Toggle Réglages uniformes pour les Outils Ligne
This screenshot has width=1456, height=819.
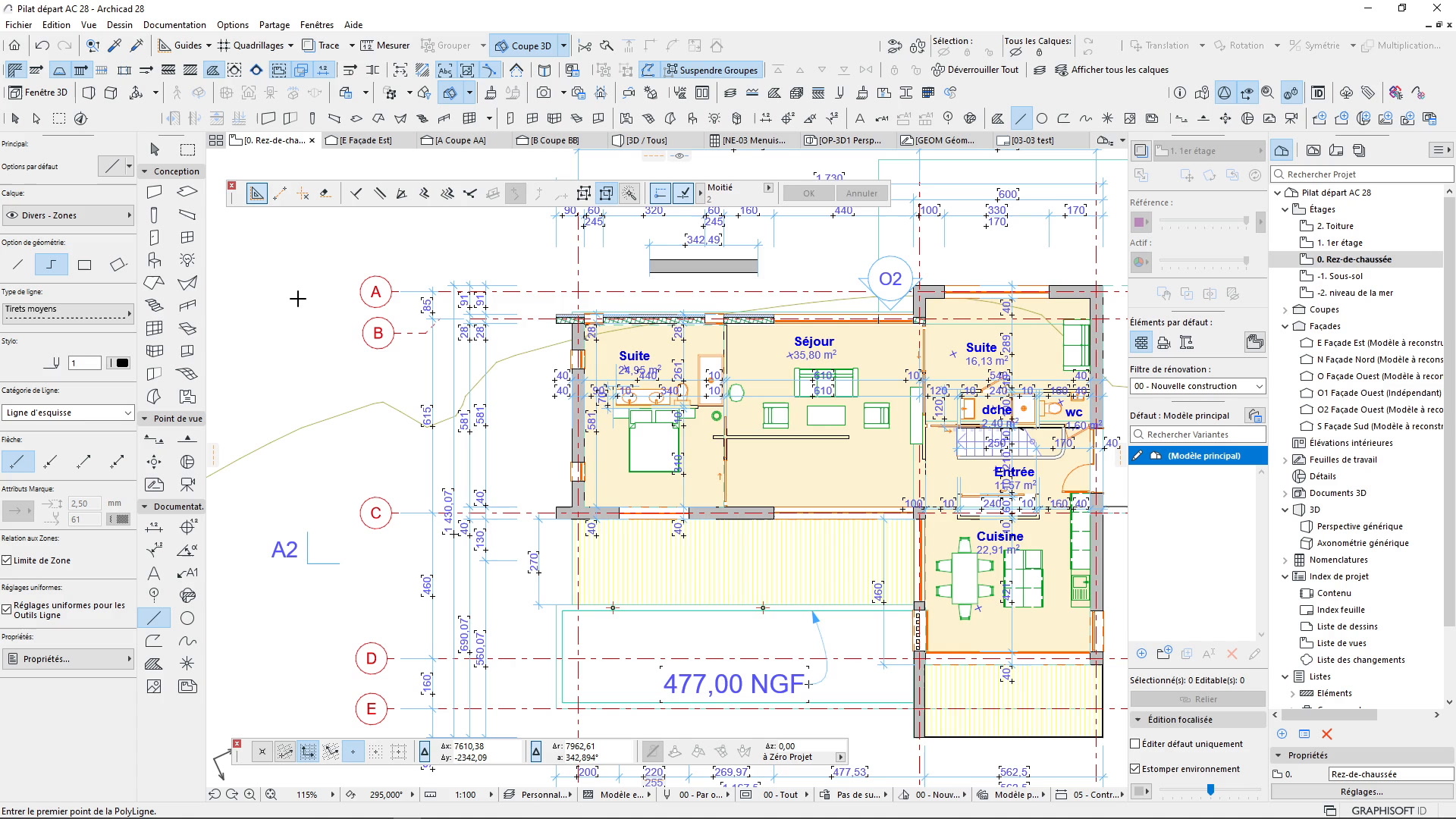[7, 609]
